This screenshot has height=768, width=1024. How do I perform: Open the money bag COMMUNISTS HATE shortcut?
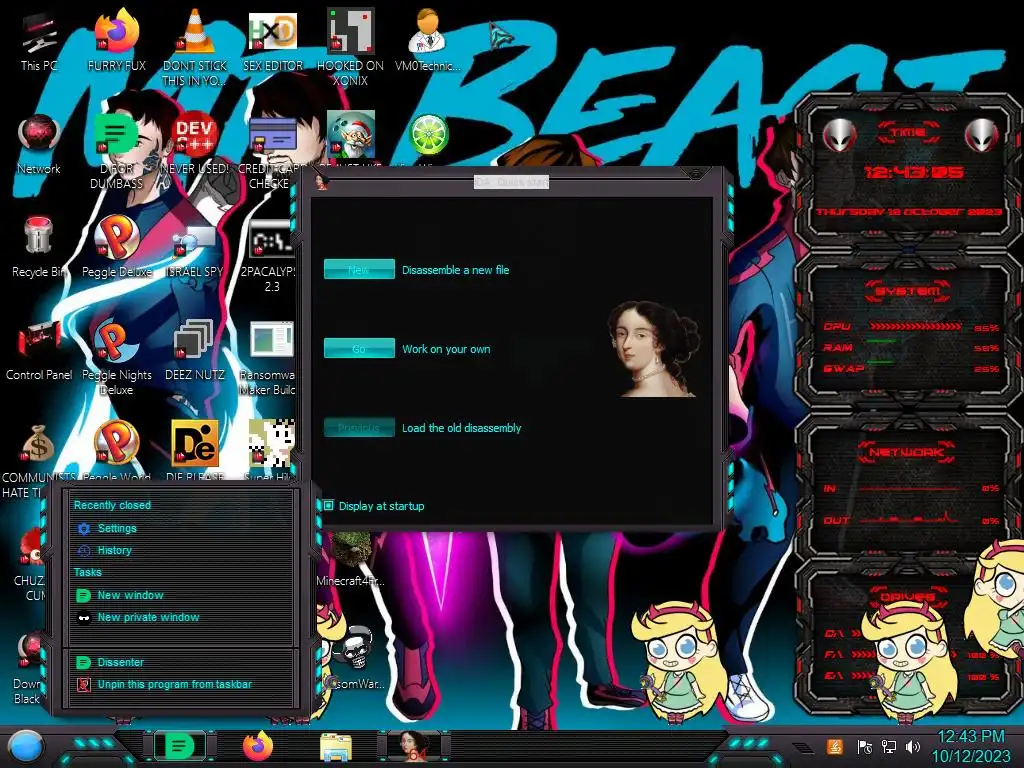pyautogui.click(x=38, y=444)
